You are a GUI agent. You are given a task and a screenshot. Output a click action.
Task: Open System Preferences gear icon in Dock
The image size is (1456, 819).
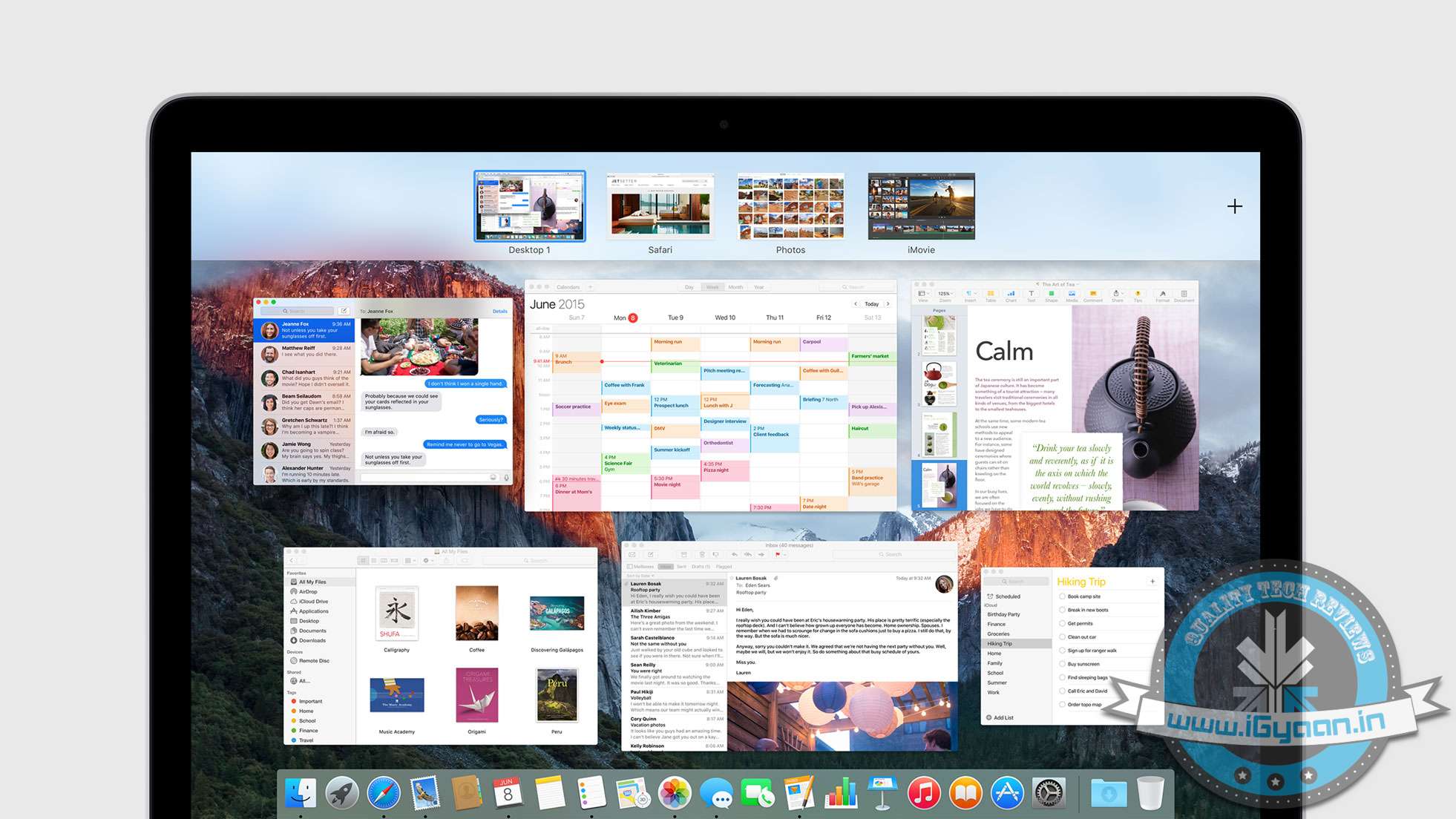1049,794
